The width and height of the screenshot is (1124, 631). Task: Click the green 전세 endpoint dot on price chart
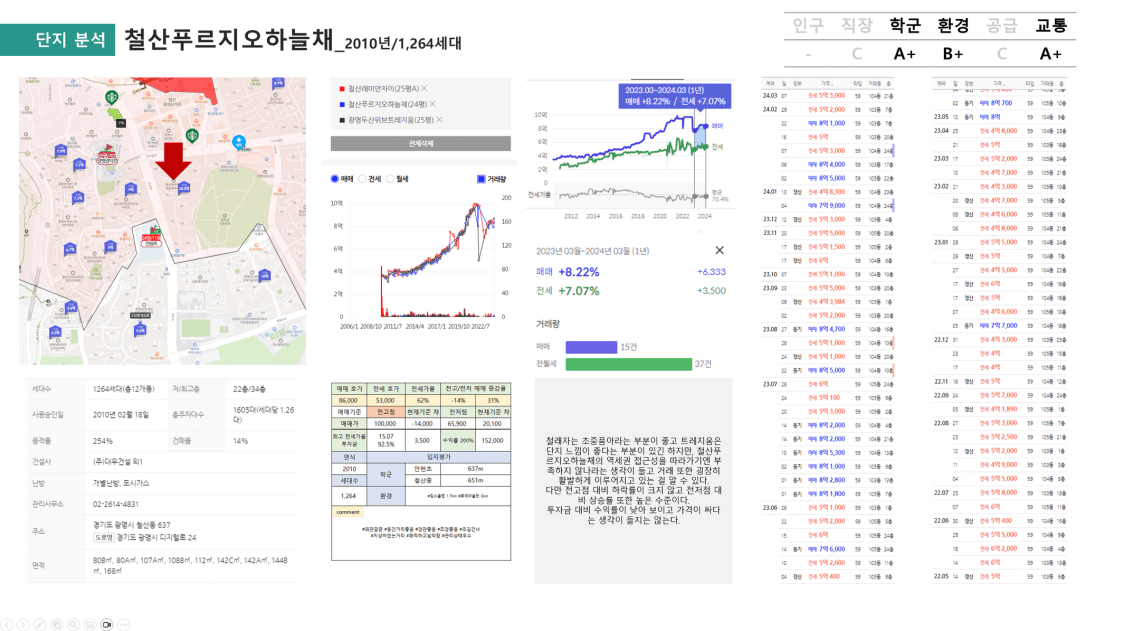pyautogui.click(x=706, y=147)
